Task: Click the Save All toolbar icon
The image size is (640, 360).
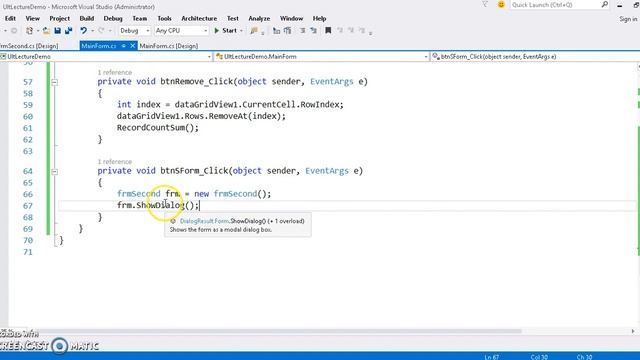Action: pos(69,31)
